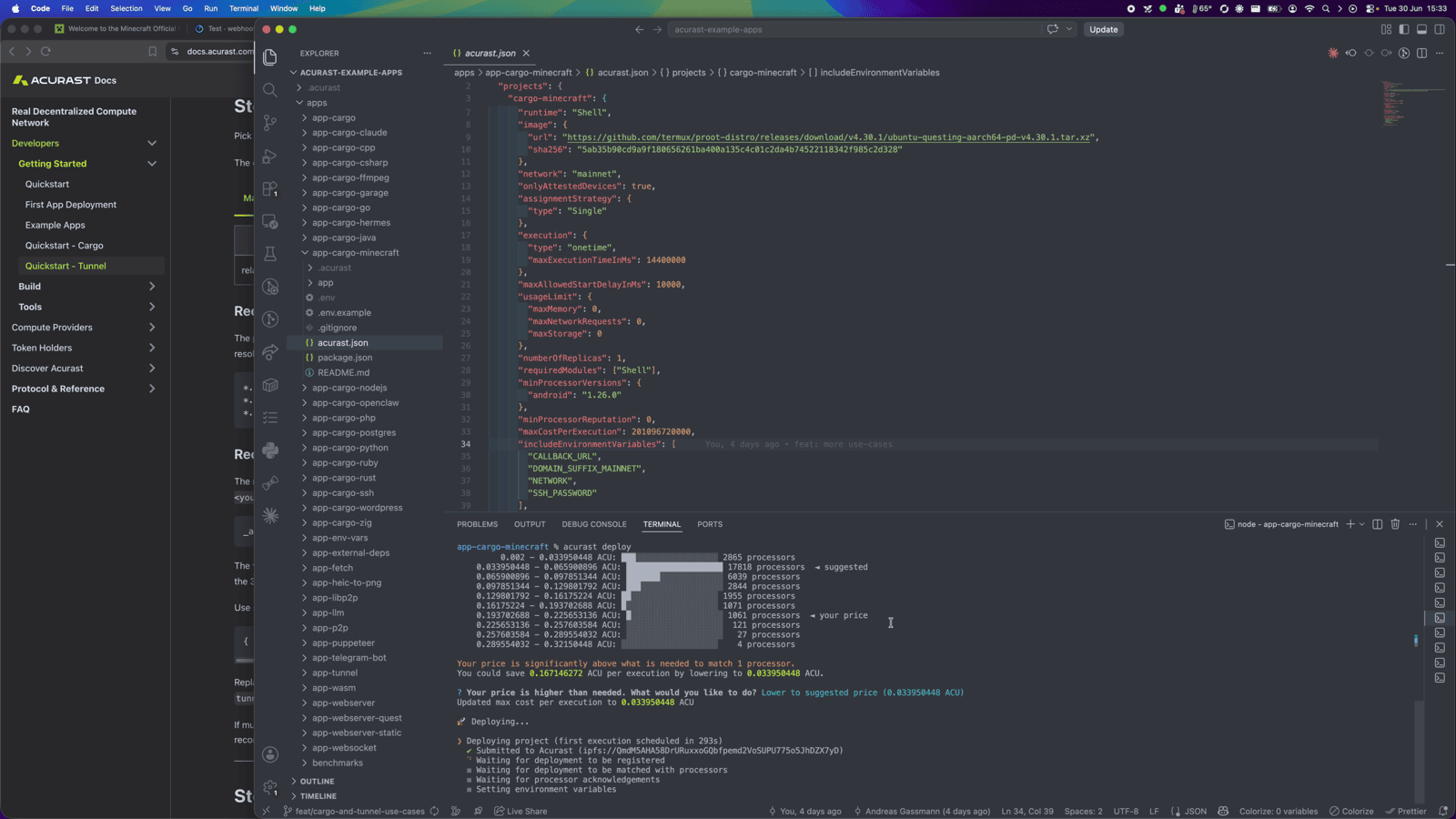Screen dimensions: 1456x819
Task: Open First App Deployment docs page
Action: pyautogui.click(x=71, y=205)
